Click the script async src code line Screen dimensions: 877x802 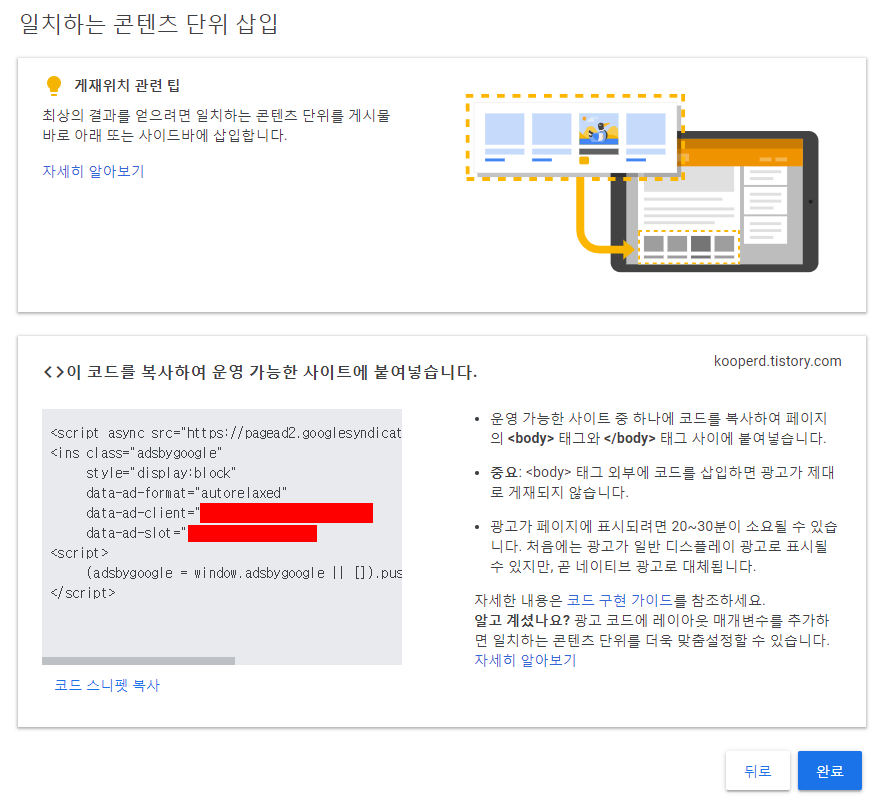226,433
